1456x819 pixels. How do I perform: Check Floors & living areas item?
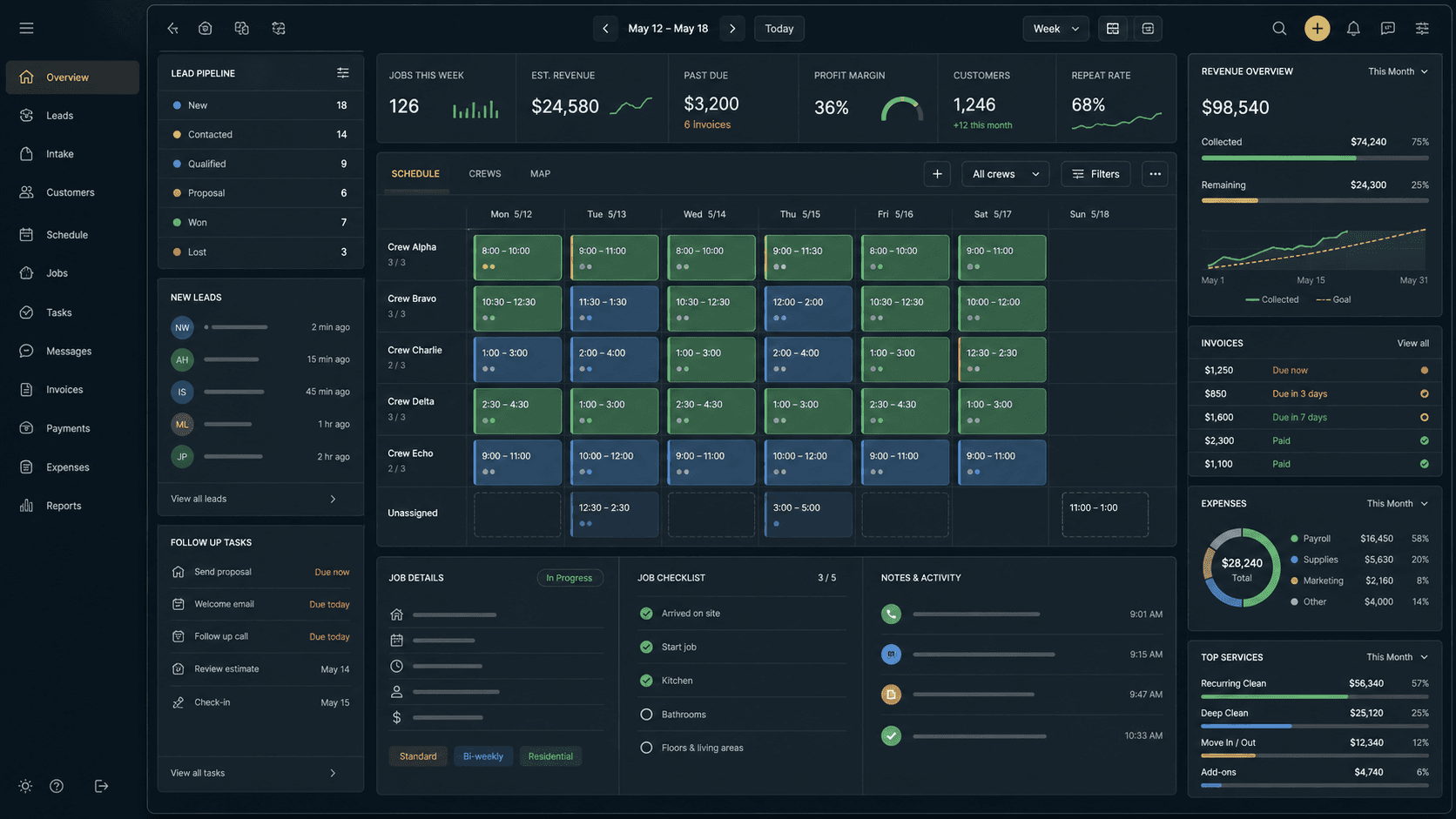pyautogui.click(x=646, y=748)
